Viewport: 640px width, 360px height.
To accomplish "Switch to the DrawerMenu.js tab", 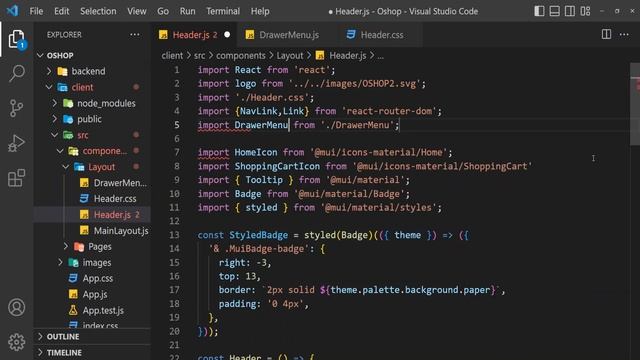I will coord(289,35).
